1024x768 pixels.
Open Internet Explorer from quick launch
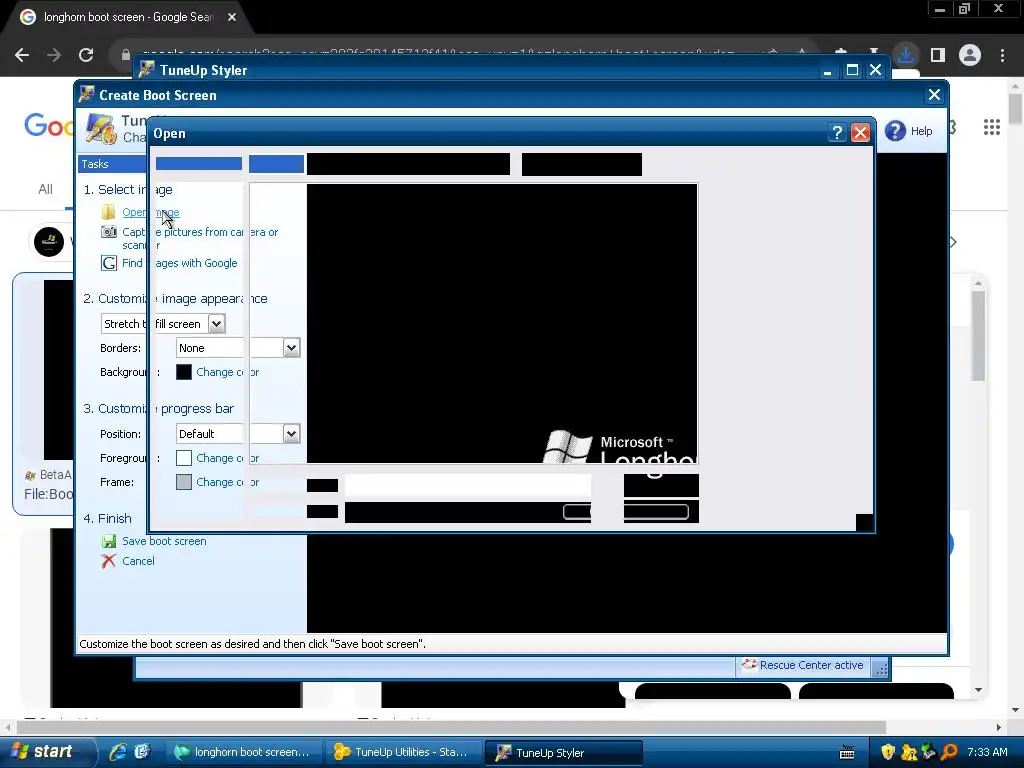(x=118, y=752)
